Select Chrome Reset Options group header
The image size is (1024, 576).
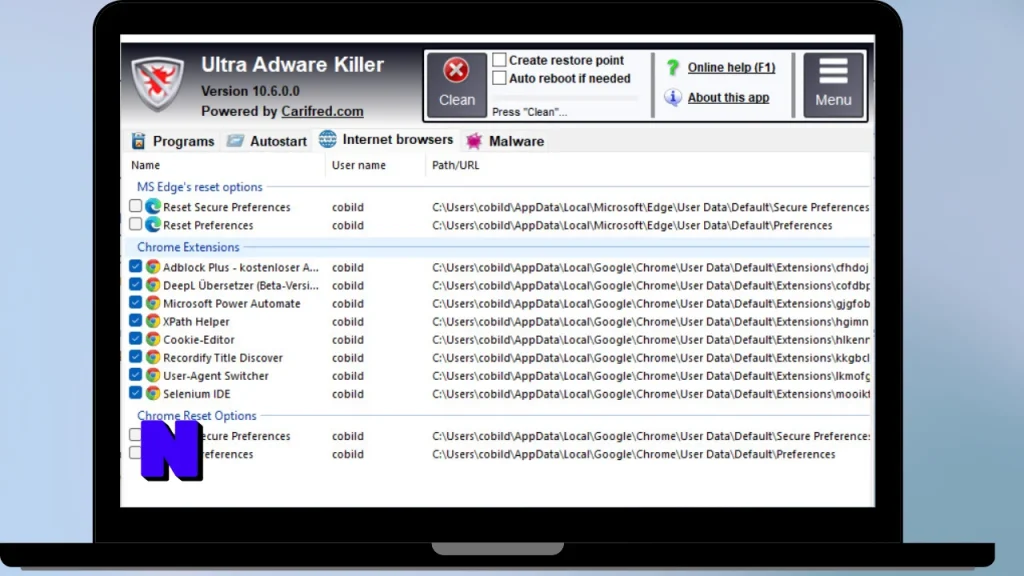[197, 415]
